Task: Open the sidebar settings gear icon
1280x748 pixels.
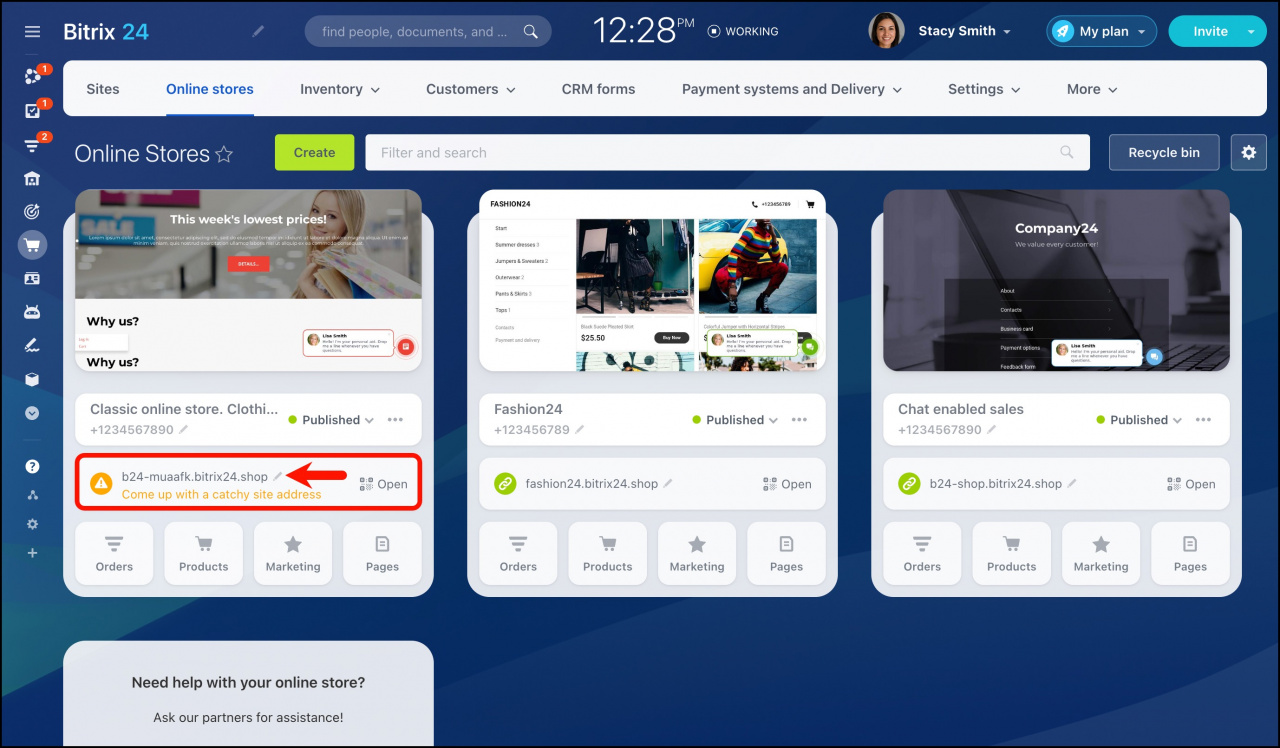Action: [x=32, y=524]
